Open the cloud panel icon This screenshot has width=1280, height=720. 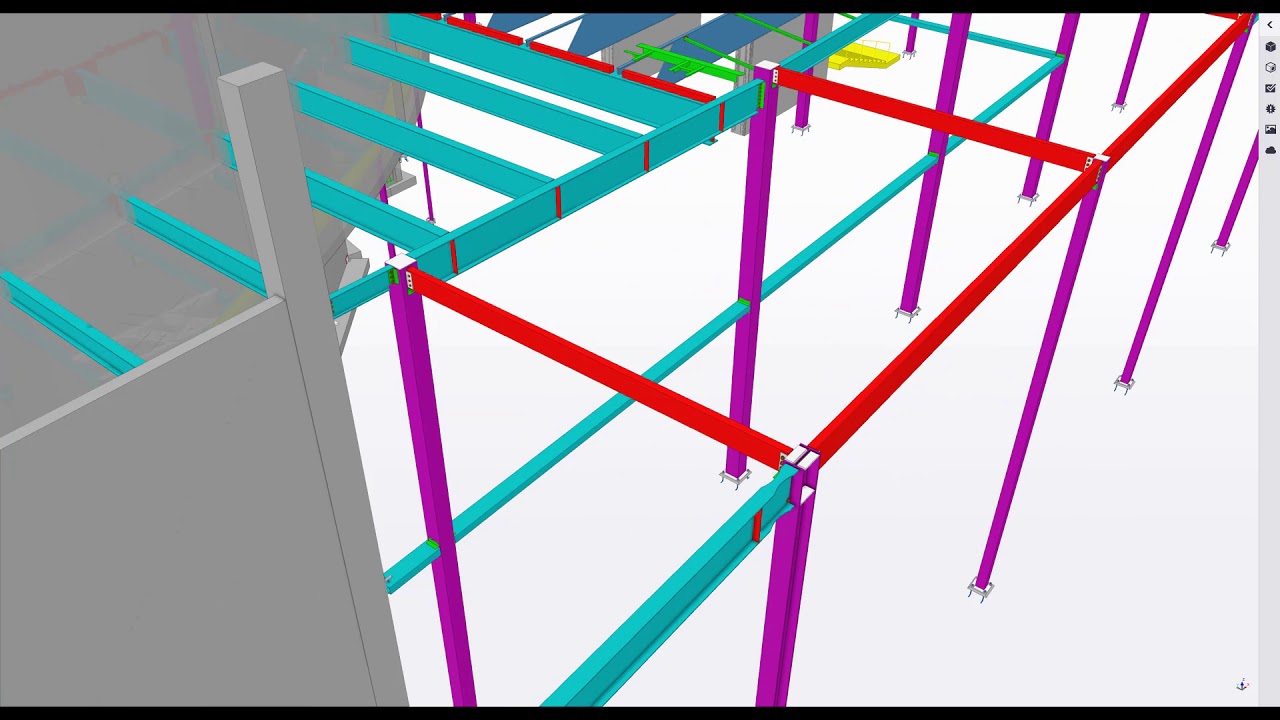1270,150
